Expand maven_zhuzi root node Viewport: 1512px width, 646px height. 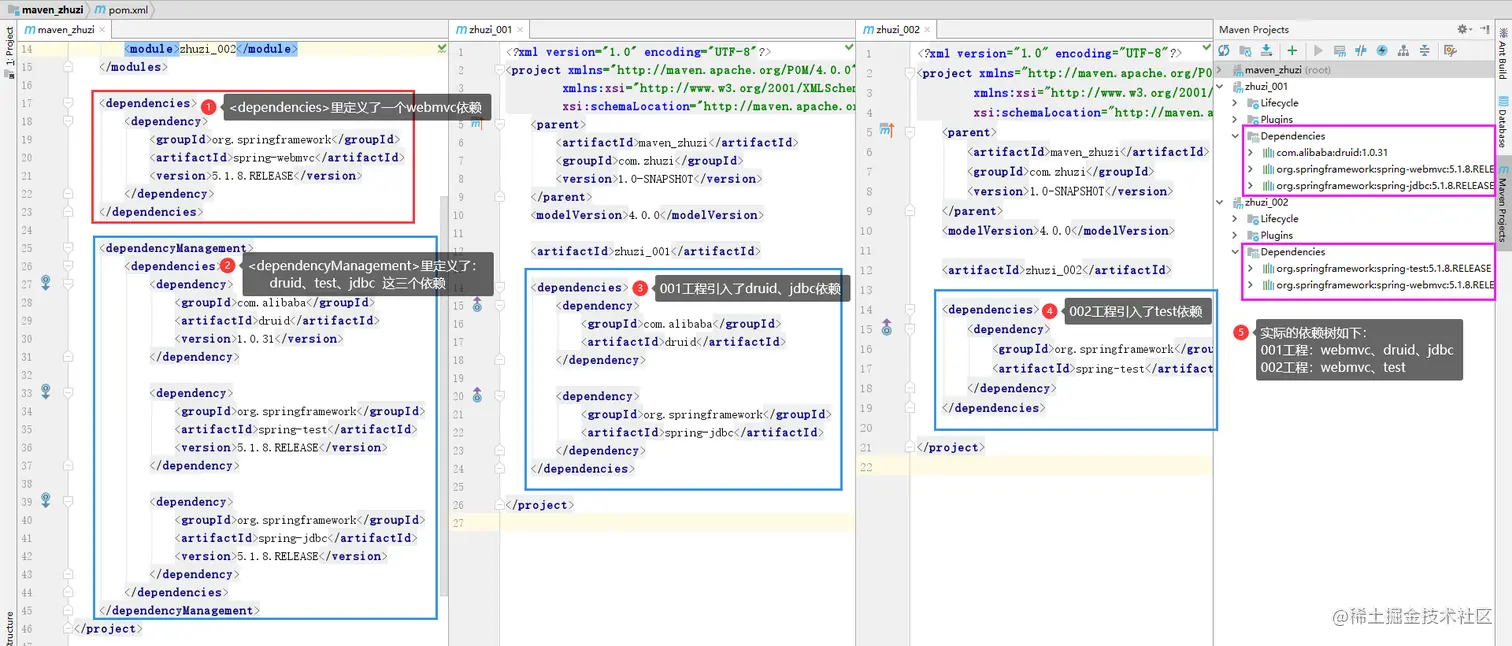click(x=1218, y=70)
